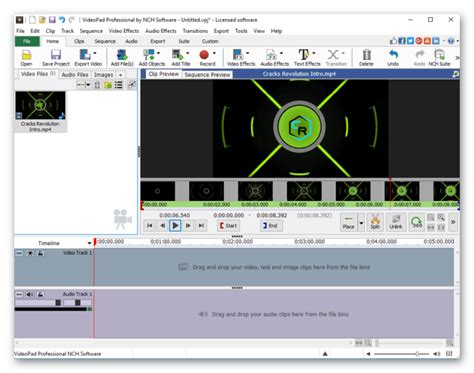Image resolution: width=474 pixels, height=373 pixels.
Task: Click the thumbs-up like icon
Action: 394,41
